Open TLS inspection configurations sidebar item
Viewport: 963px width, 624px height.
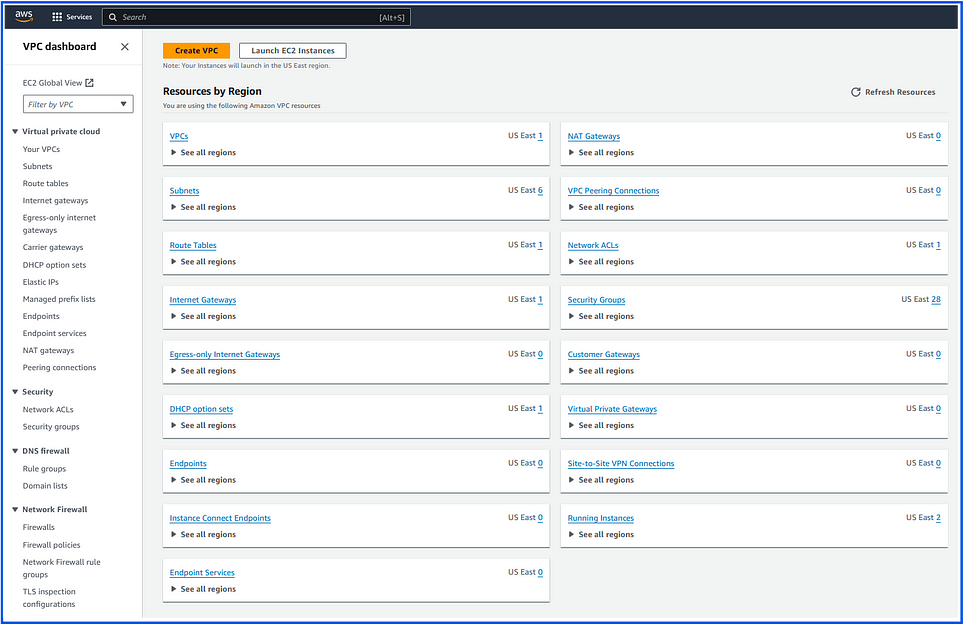[49, 598]
